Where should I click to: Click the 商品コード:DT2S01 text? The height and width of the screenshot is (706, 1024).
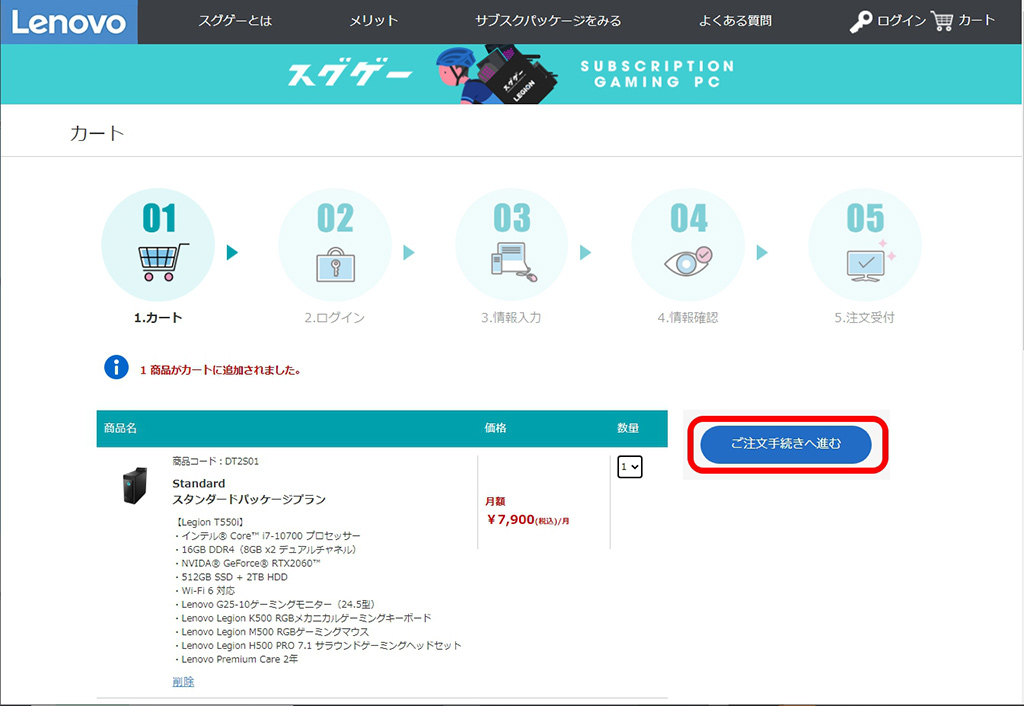point(216,461)
